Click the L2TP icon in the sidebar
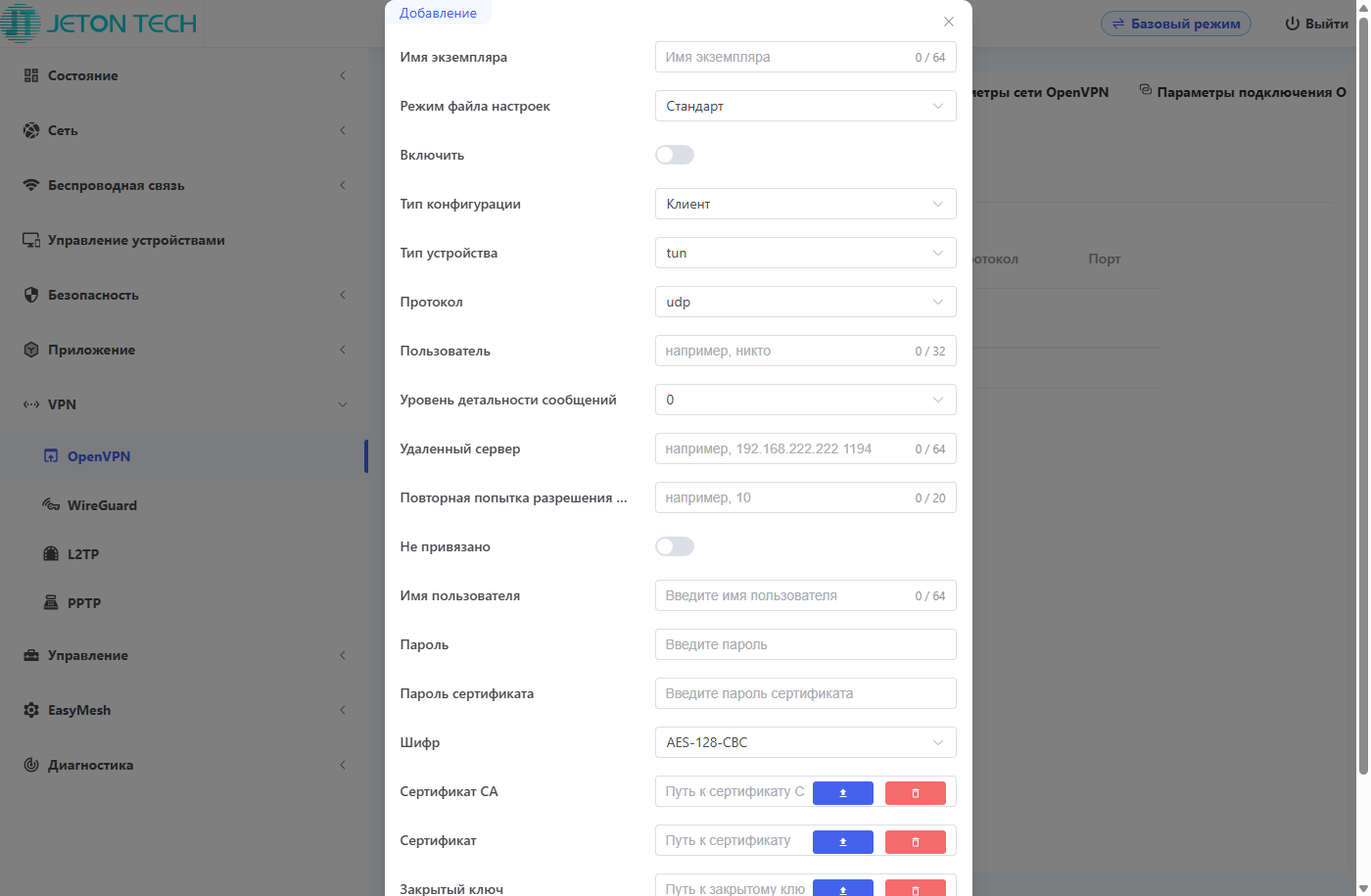The width and height of the screenshot is (1371, 896). coord(51,554)
